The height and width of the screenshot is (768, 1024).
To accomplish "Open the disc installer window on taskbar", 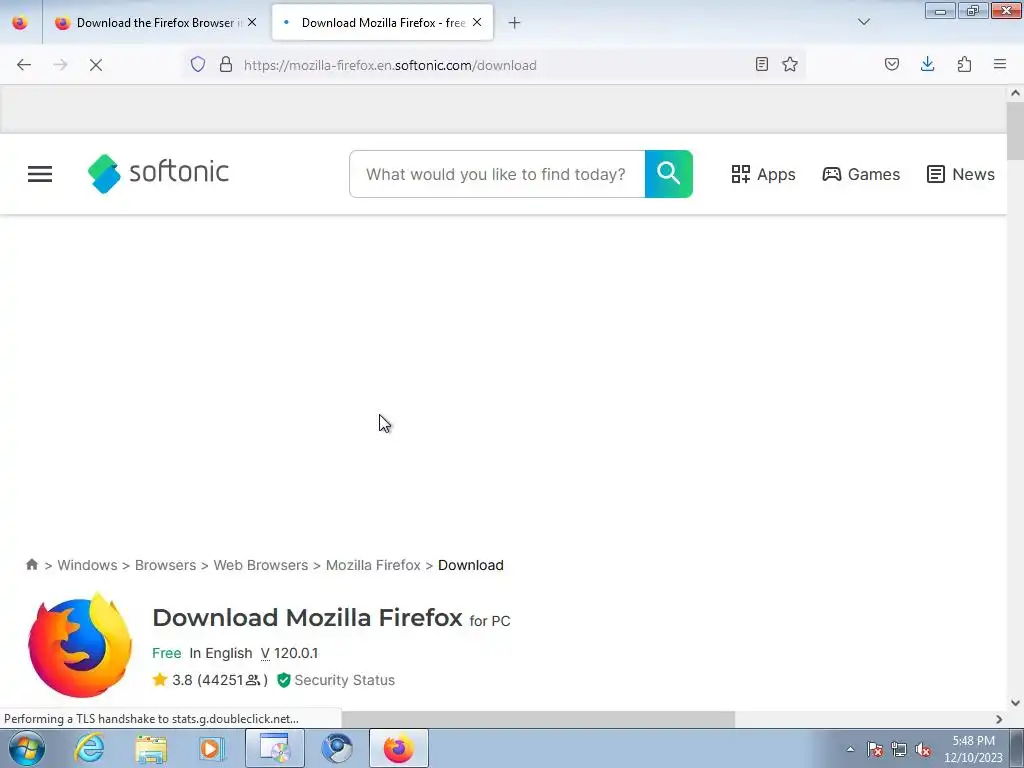I will tap(274, 748).
